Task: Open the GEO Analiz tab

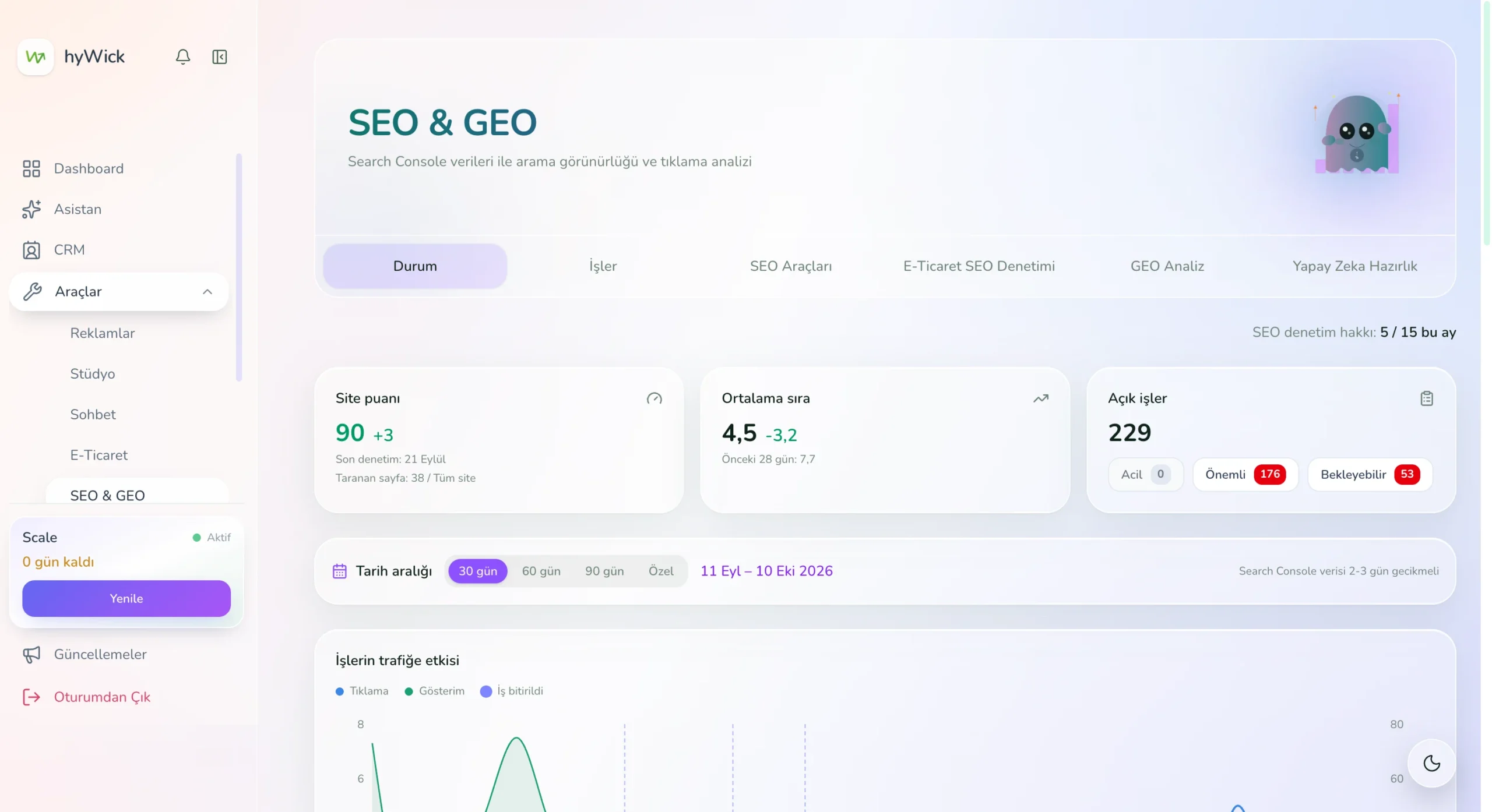Action: [x=1167, y=266]
